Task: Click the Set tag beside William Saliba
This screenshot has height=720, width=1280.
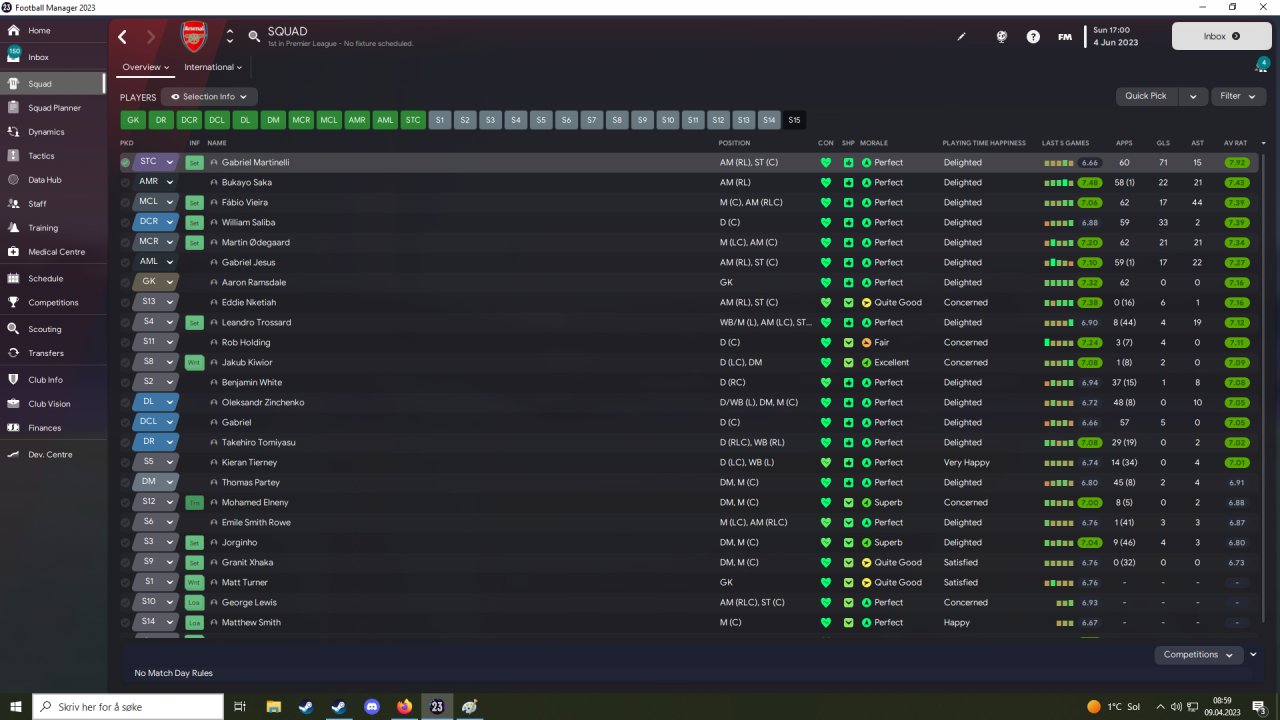Action: pos(195,222)
